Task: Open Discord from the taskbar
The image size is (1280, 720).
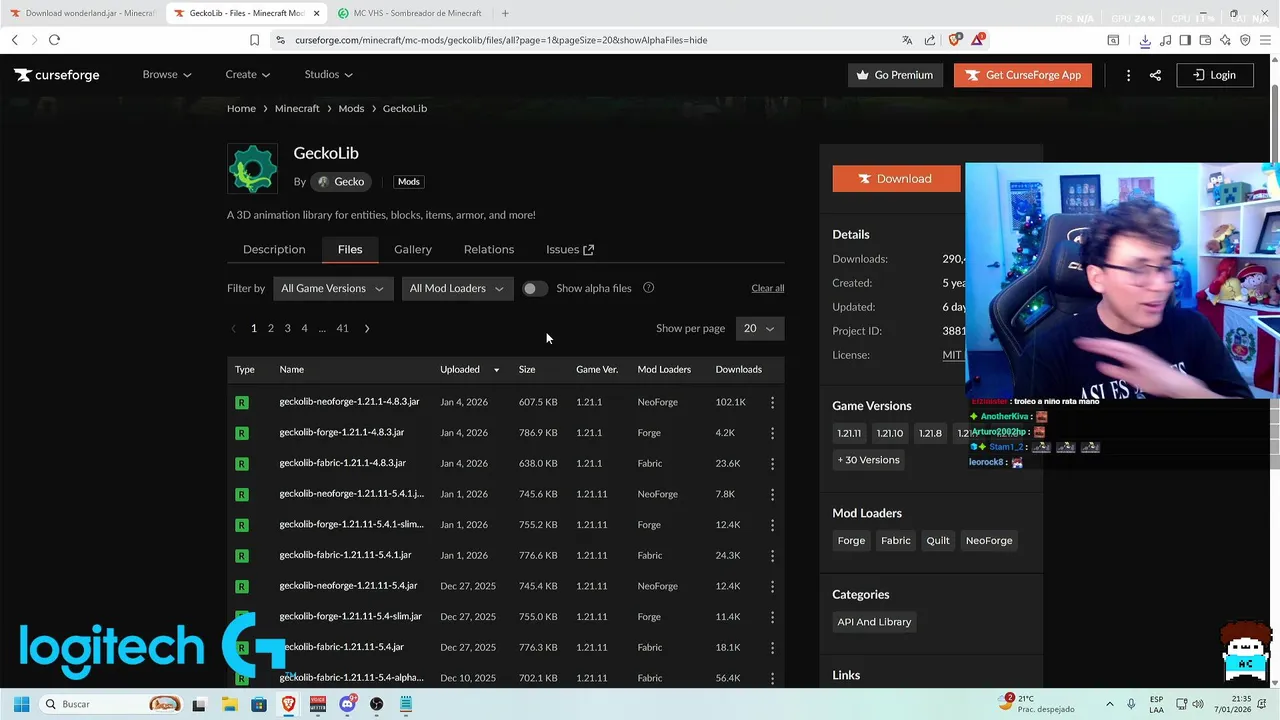Action: click(x=347, y=704)
